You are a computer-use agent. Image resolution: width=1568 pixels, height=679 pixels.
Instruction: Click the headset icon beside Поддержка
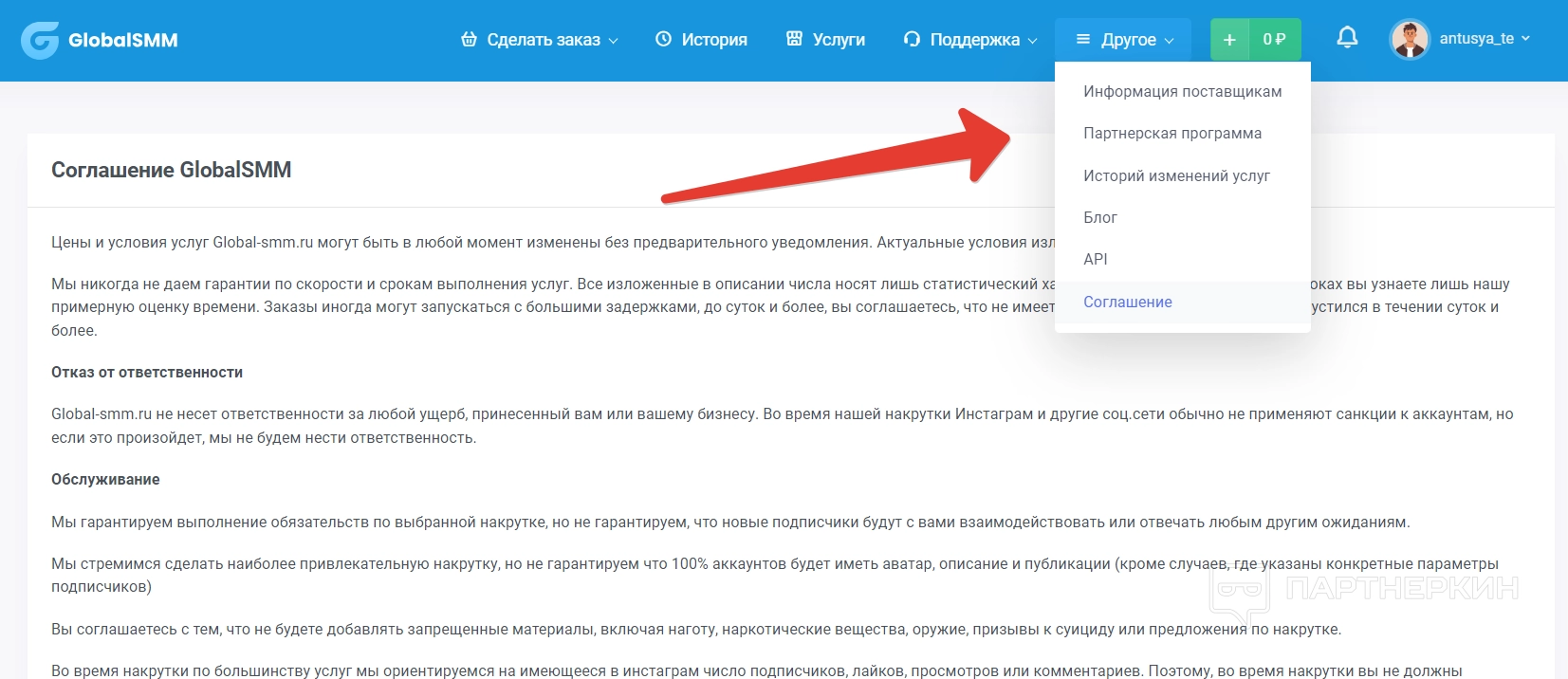coord(912,39)
